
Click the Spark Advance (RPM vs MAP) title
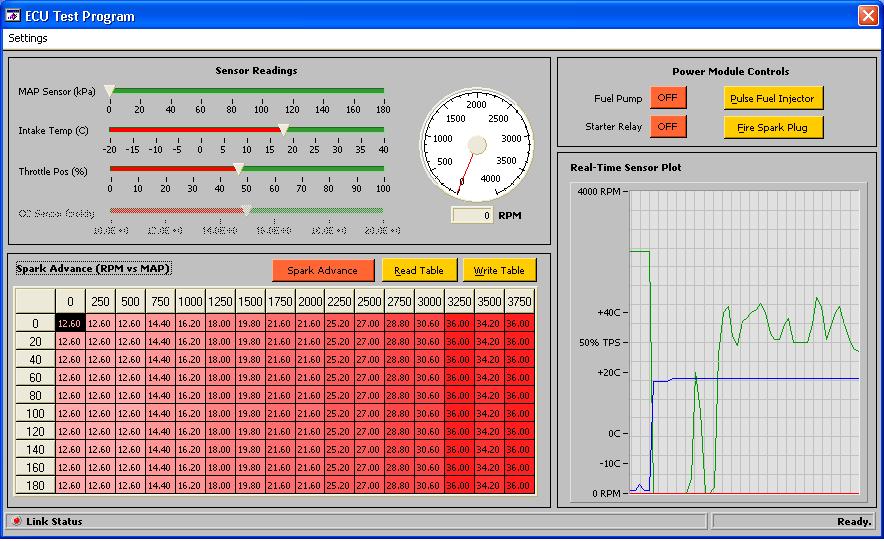(x=93, y=269)
